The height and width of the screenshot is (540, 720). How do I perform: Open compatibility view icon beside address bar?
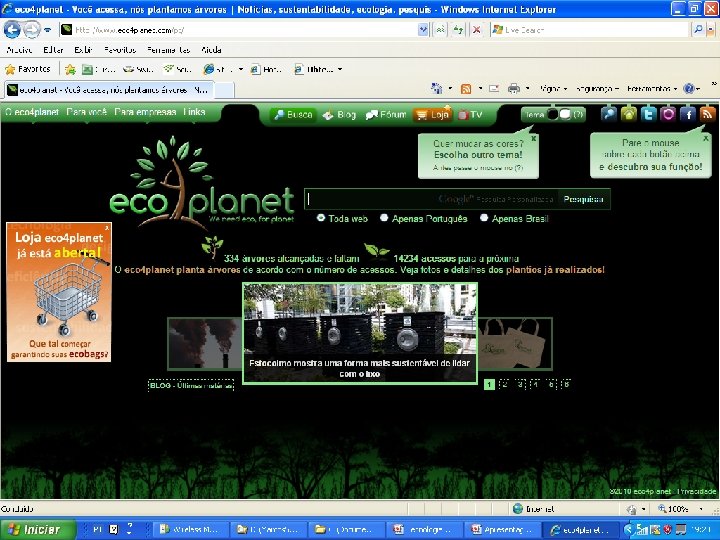coord(440,30)
